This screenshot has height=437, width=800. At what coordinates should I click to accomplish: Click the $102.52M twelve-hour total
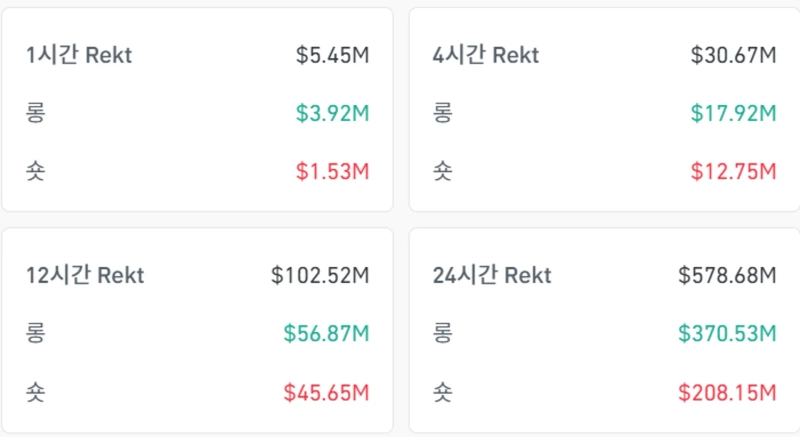pyautogui.click(x=320, y=275)
